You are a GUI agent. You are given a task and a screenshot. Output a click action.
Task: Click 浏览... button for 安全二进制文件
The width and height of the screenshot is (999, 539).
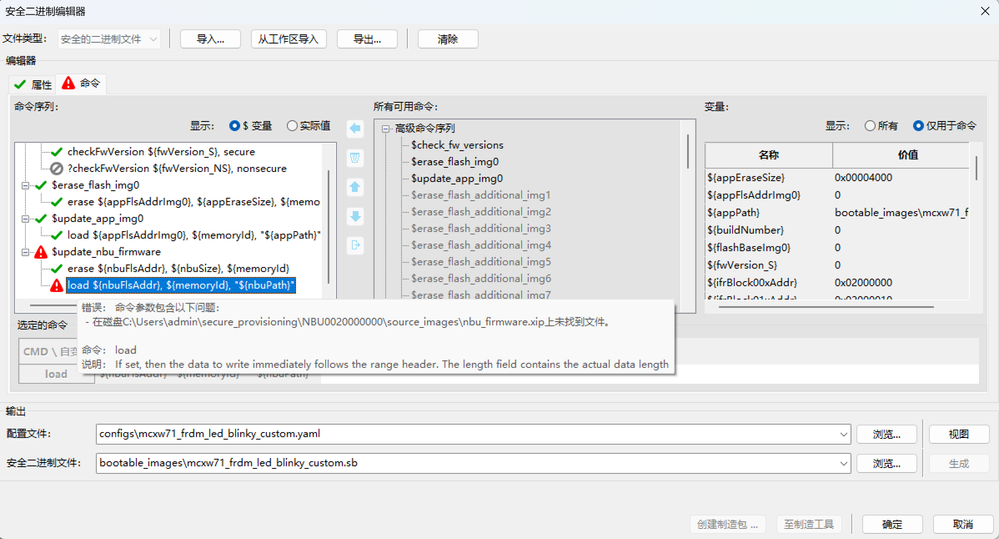(x=887, y=463)
